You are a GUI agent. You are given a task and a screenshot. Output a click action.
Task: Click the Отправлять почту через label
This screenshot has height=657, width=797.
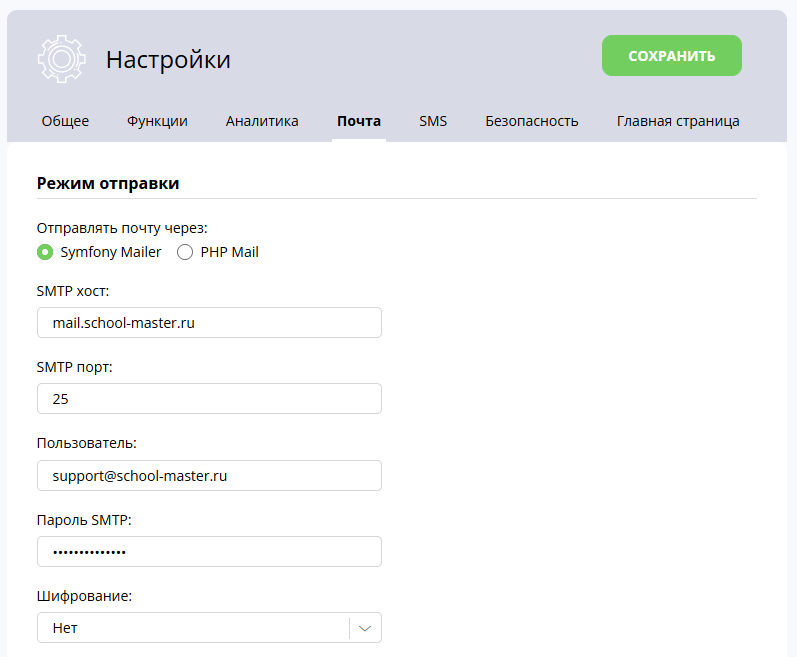[122, 228]
